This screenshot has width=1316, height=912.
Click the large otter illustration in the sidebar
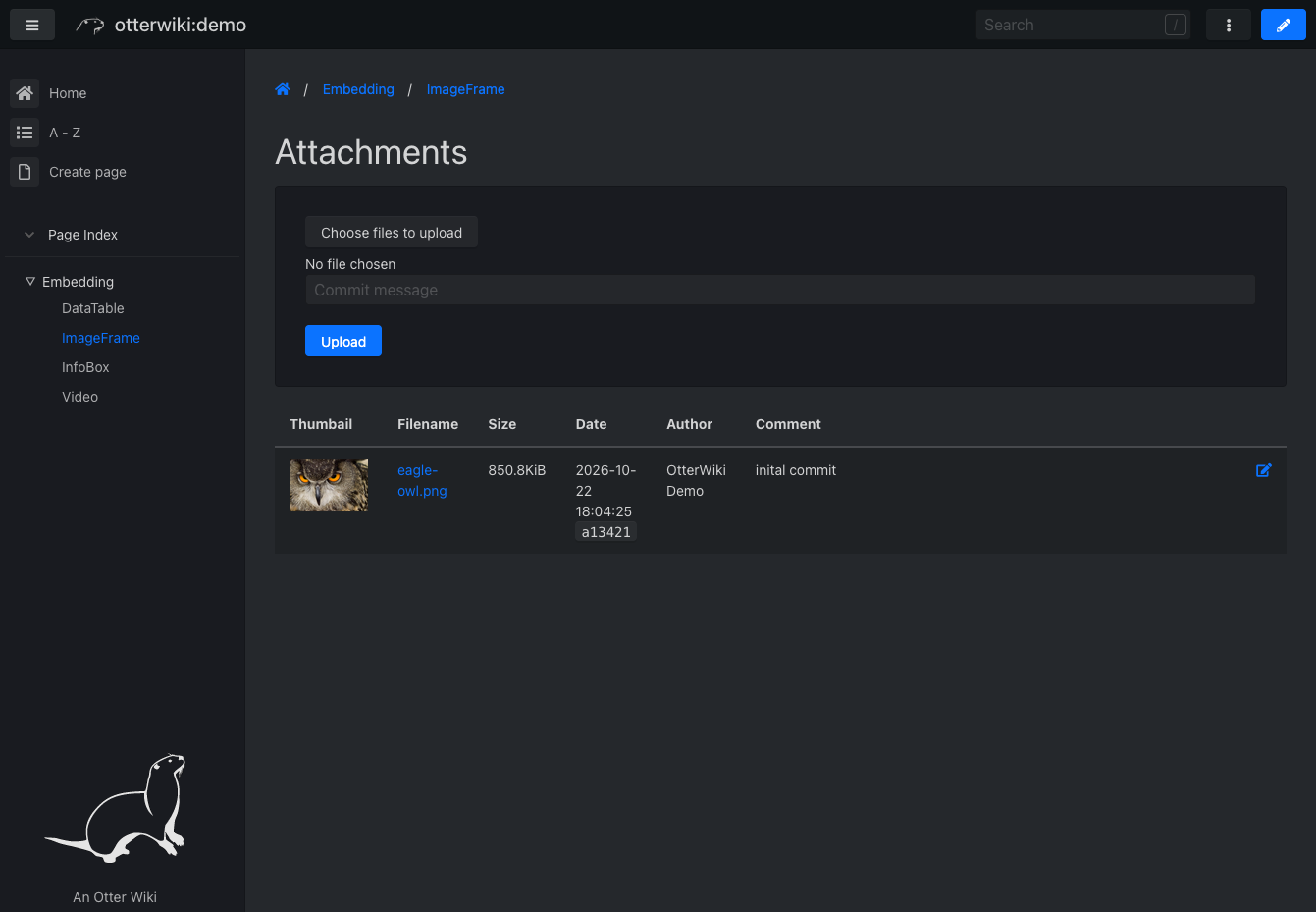point(115,809)
